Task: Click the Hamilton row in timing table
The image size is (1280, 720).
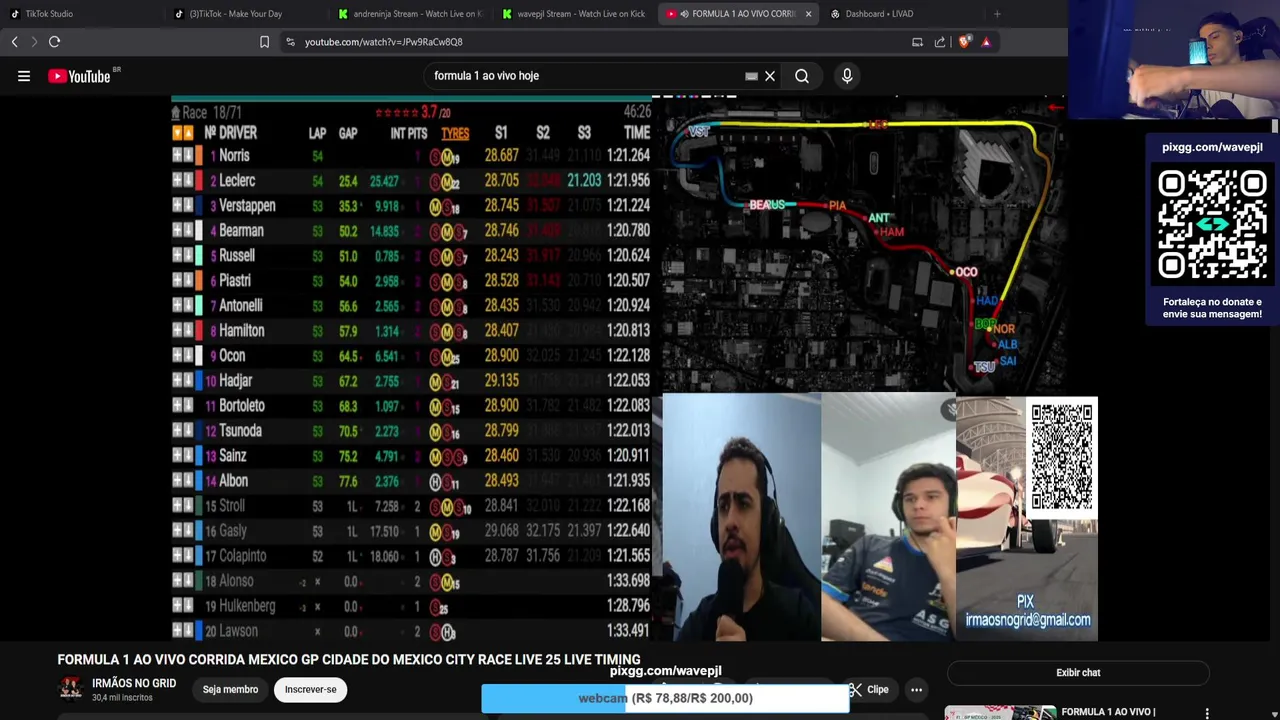Action: tap(411, 331)
